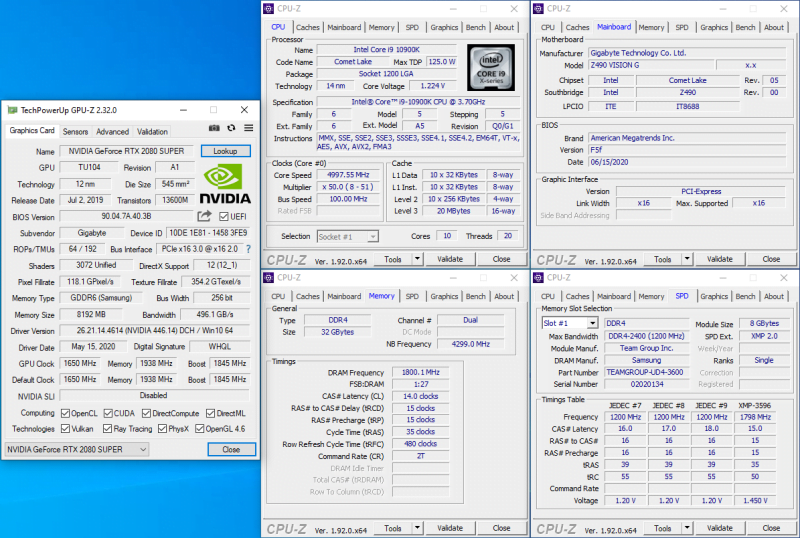Click the NB Frequency 4299.0 MHz value
The width and height of the screenshot is (800, 538).
[470, 344]
